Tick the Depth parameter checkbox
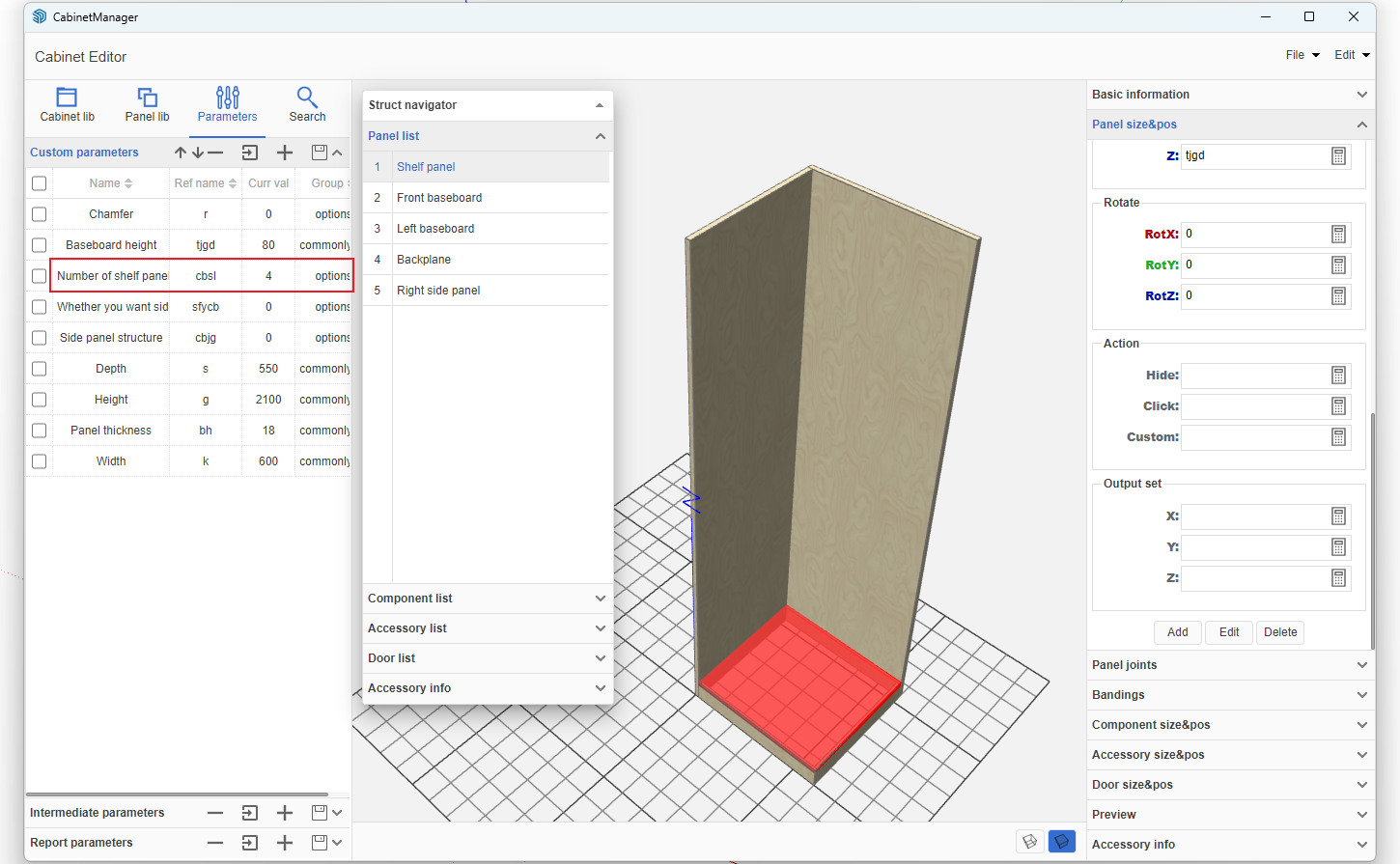1400x864 pixels. pyautogui.click(x=40, y=369)
